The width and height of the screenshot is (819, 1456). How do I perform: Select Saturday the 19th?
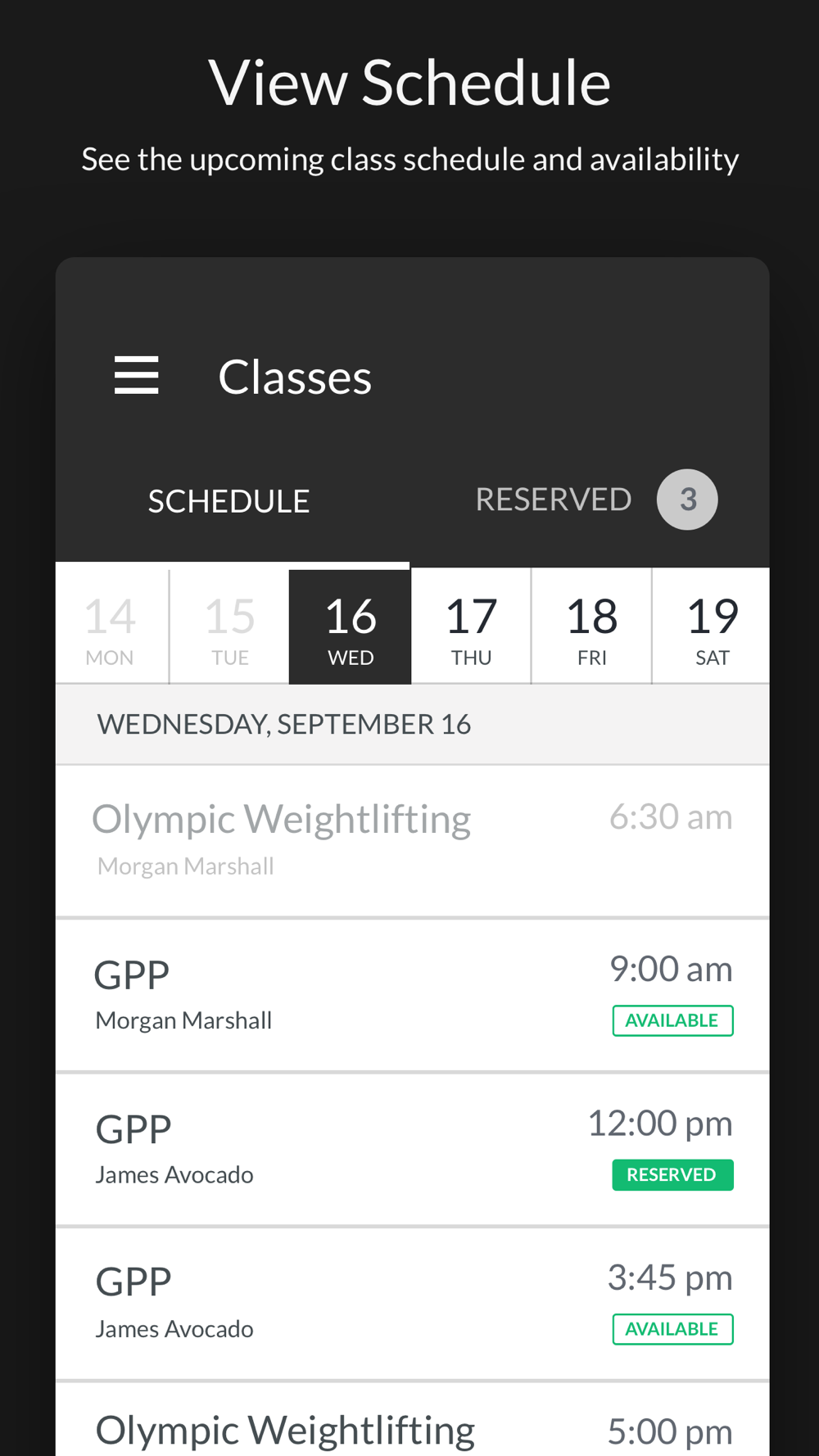click(x=712, y=627)
